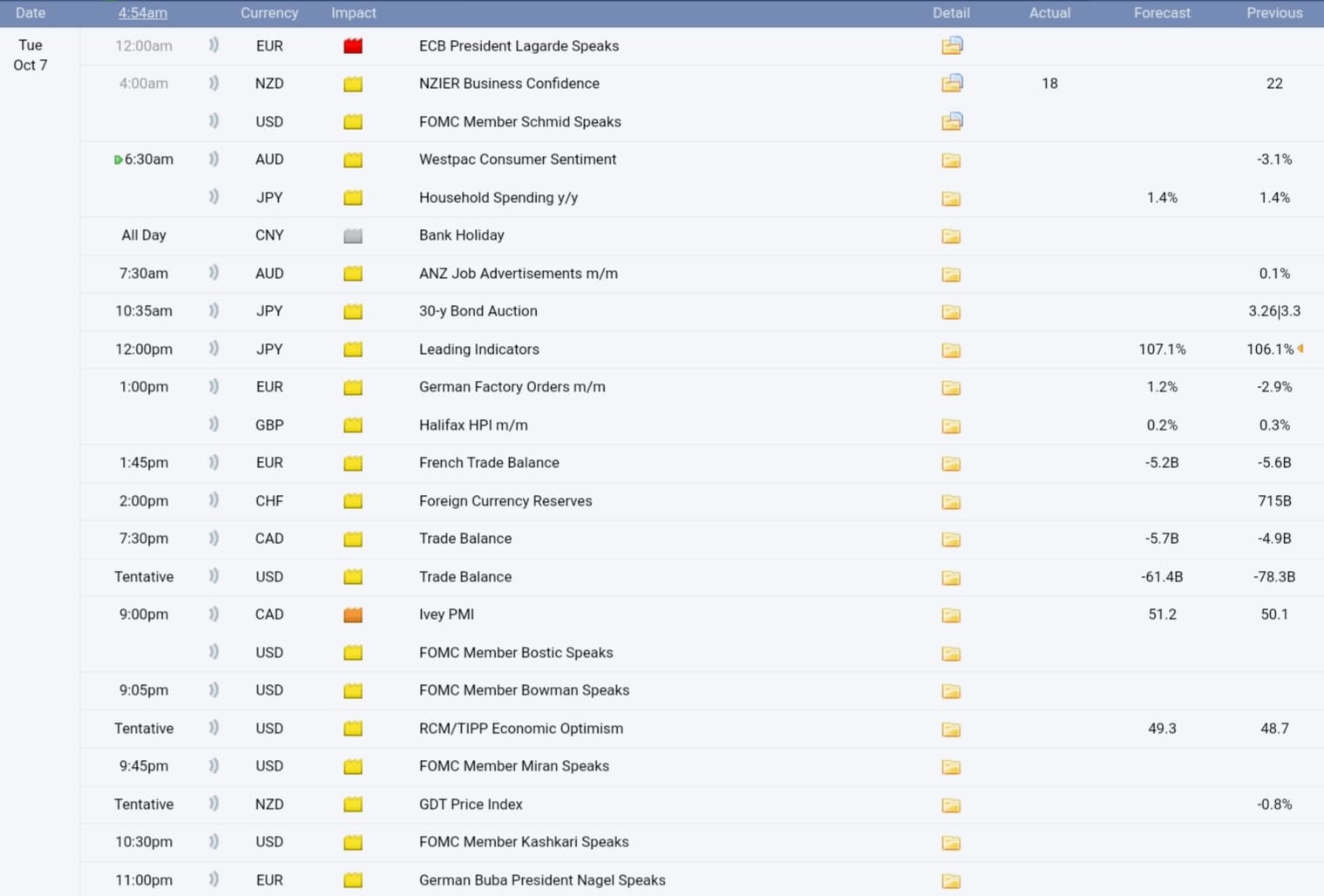Click red high-impact icon for Lagarde speech

(x=353, y=46)
